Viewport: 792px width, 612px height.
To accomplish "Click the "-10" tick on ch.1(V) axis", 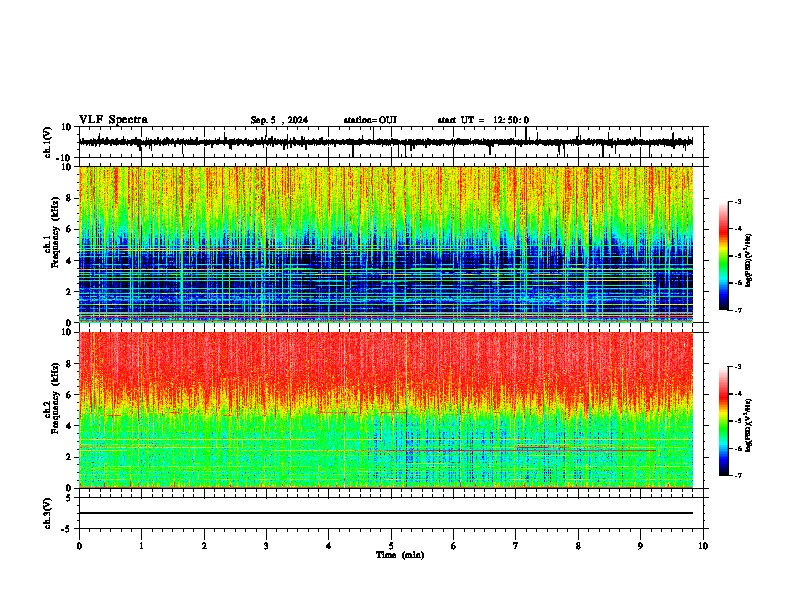I will (x=65, y=158).
